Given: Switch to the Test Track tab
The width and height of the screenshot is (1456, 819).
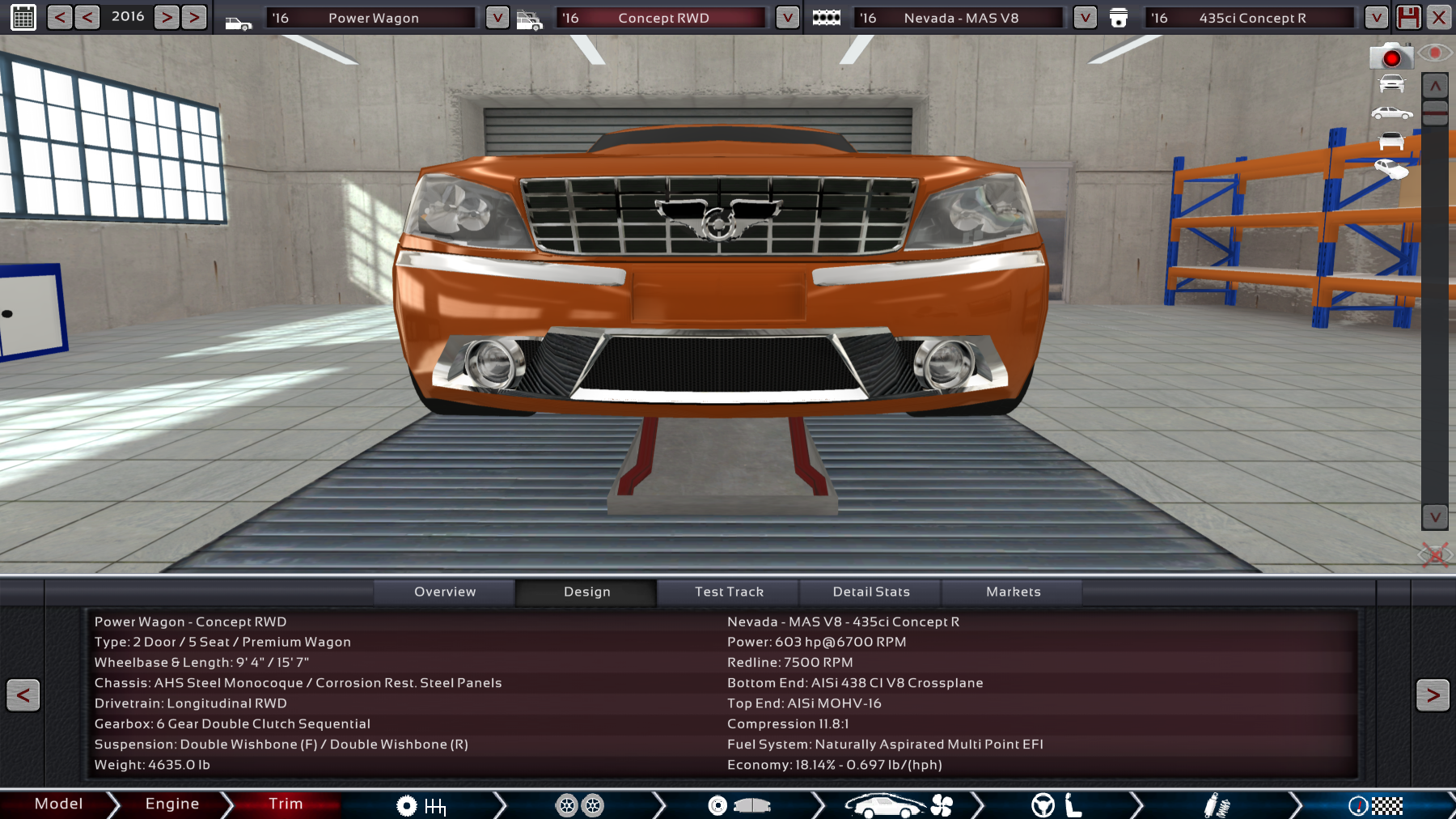Looking at the screenshot, I should [729, 592].
